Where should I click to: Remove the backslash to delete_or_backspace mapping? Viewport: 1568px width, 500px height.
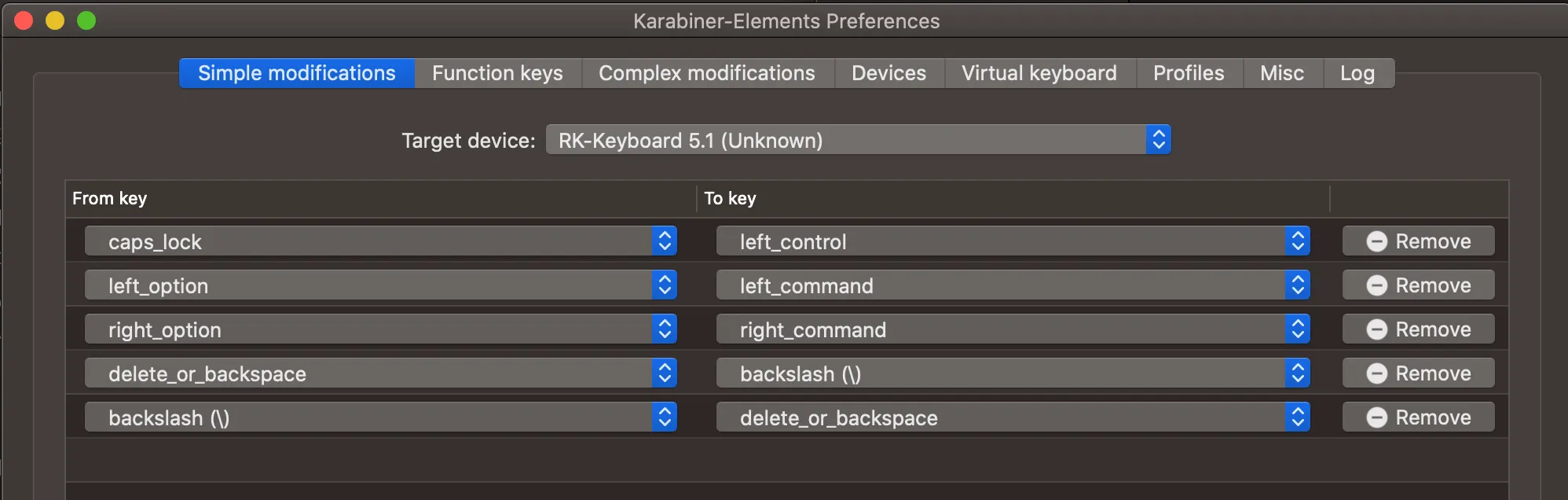pos(1418,417)
